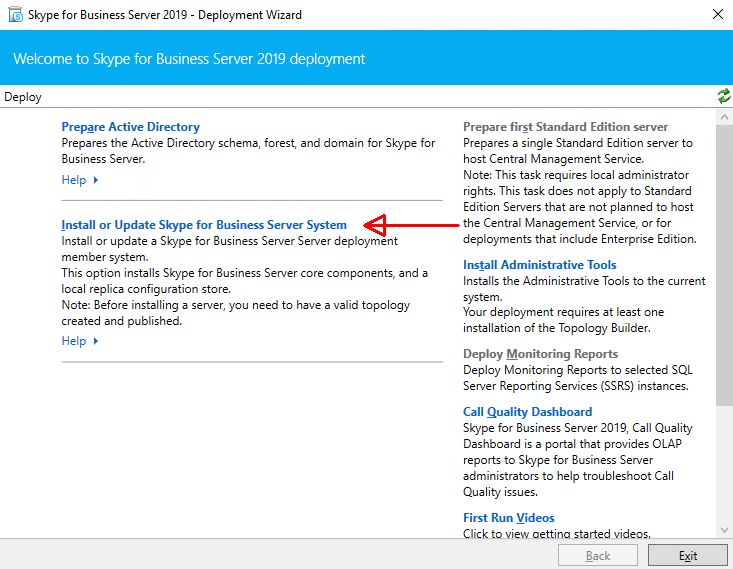This screenshot has height=569, width=733.
Task: Open Help under Prepare Active Directory
Action: [74, 180]
